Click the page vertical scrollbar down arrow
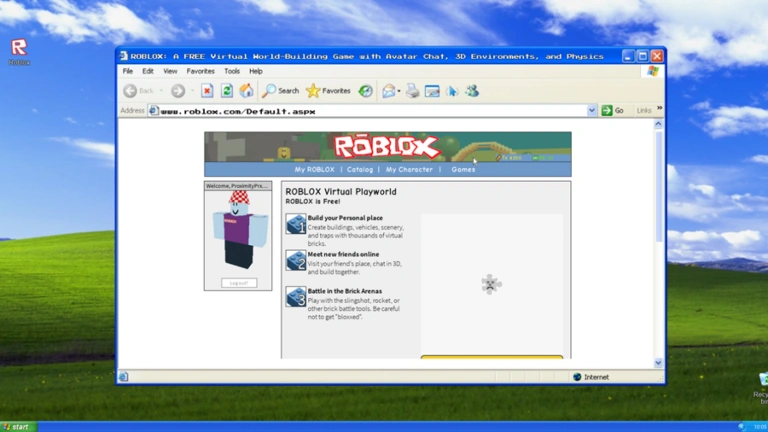Image resolution: width=768 pixels, height=432 pixels. tap(658, 363)
